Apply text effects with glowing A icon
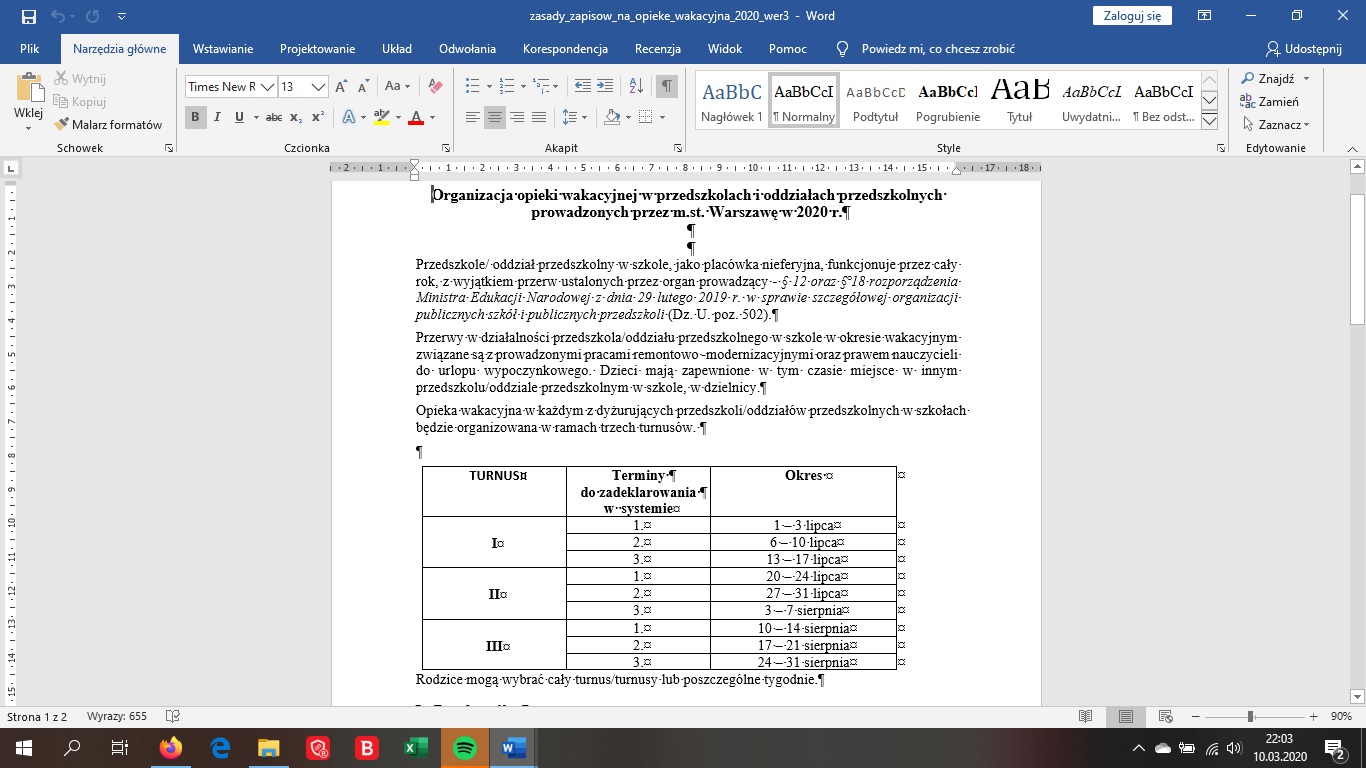1366x768 pixels. (x=348, y=117)
